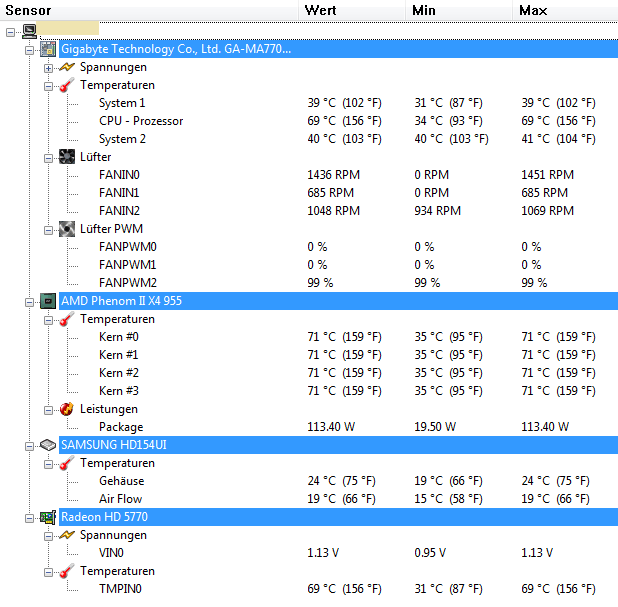The height and width of the screenshot is (607, 618).
Task: Click the 113.40 W Wert value
Action: click(331, 427)
